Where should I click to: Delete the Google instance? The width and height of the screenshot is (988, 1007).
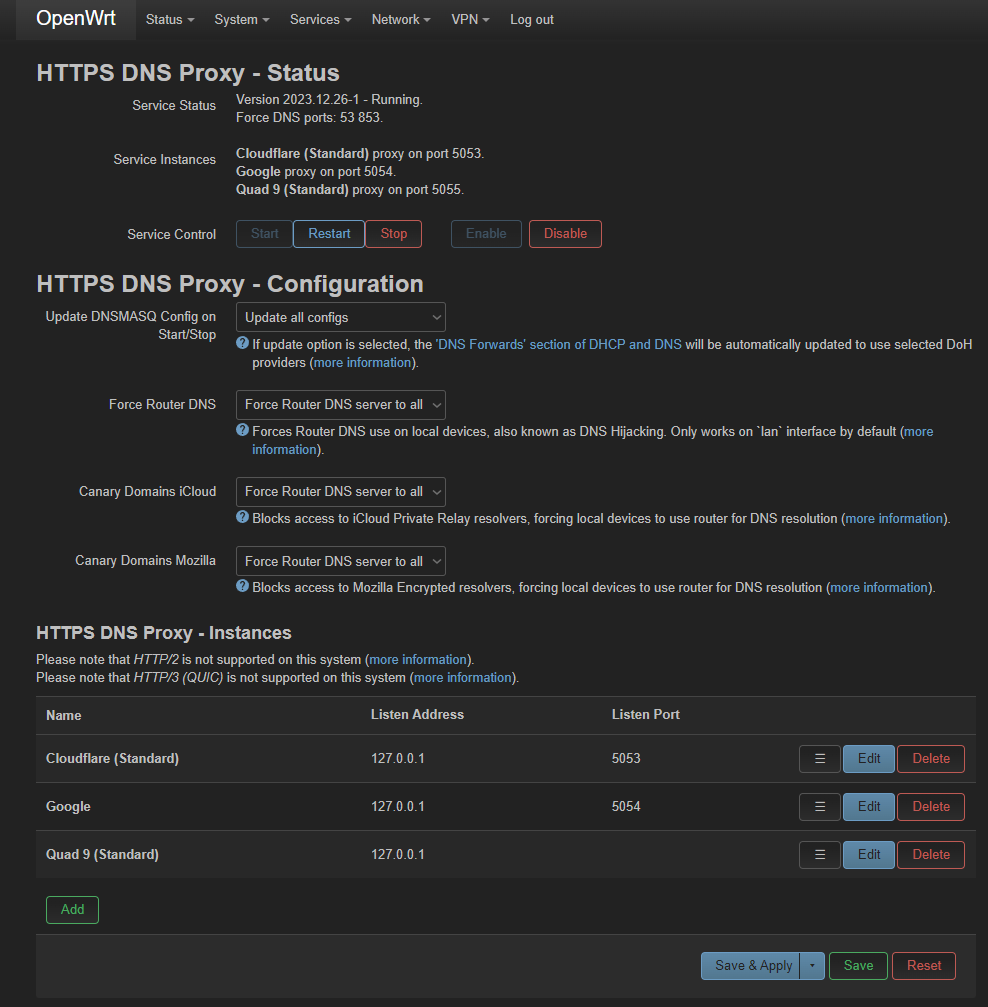tap(931, 807)
